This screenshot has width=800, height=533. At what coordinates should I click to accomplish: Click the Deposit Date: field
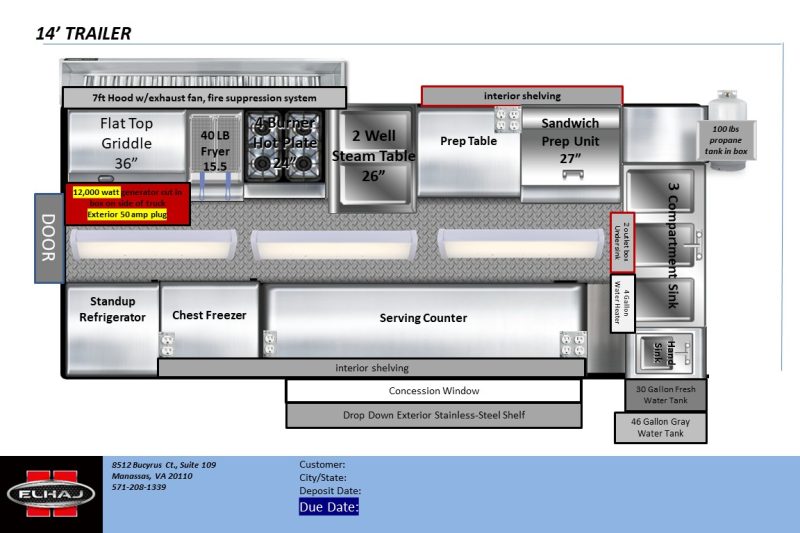point(330,491)
